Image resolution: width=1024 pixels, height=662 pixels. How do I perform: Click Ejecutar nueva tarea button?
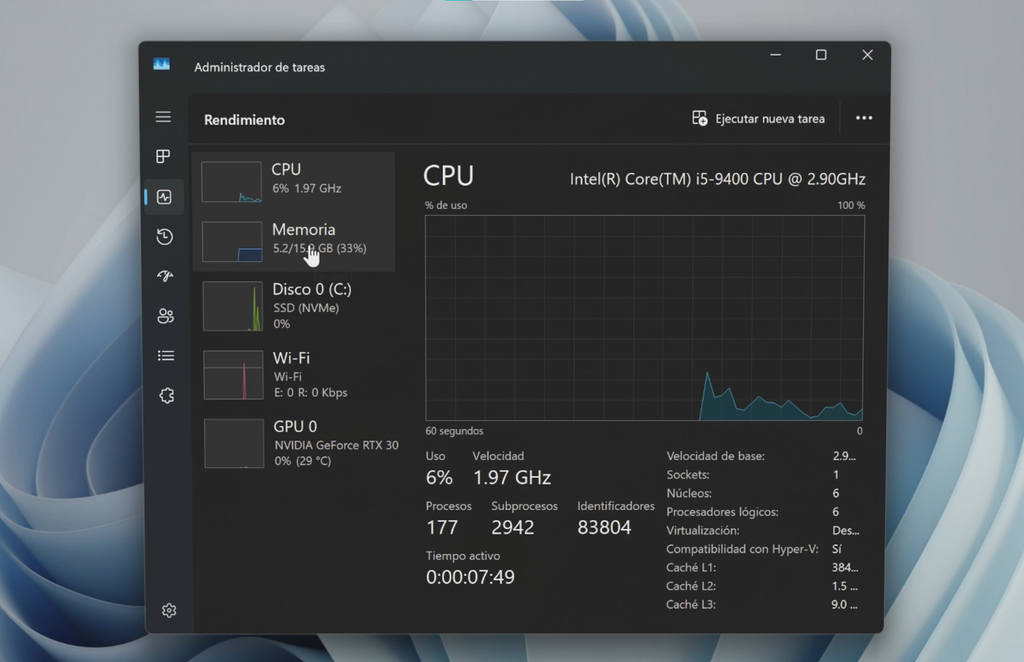point(758,119)
